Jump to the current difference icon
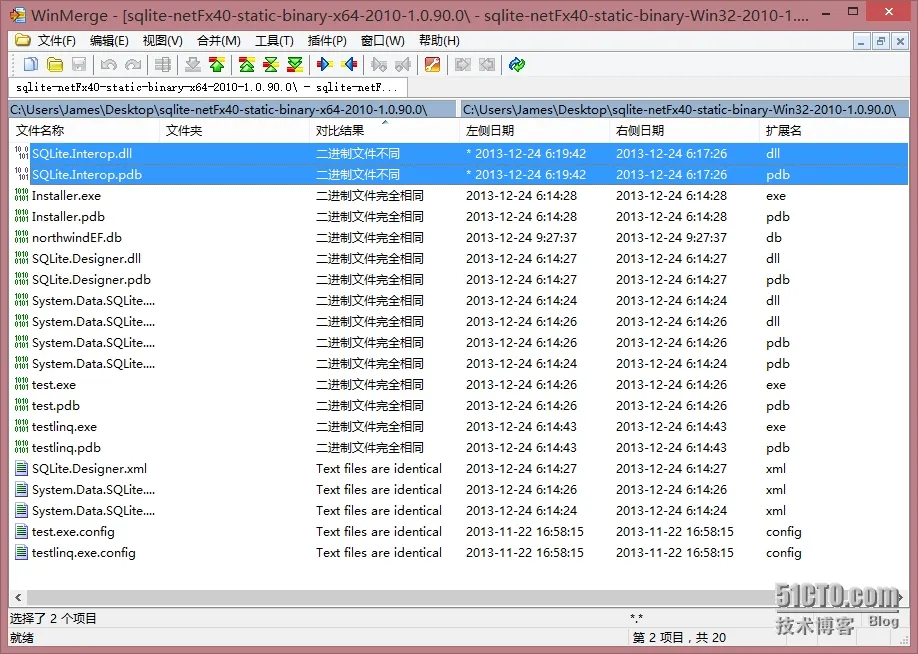The image size is (918, 654). (270, 64)
